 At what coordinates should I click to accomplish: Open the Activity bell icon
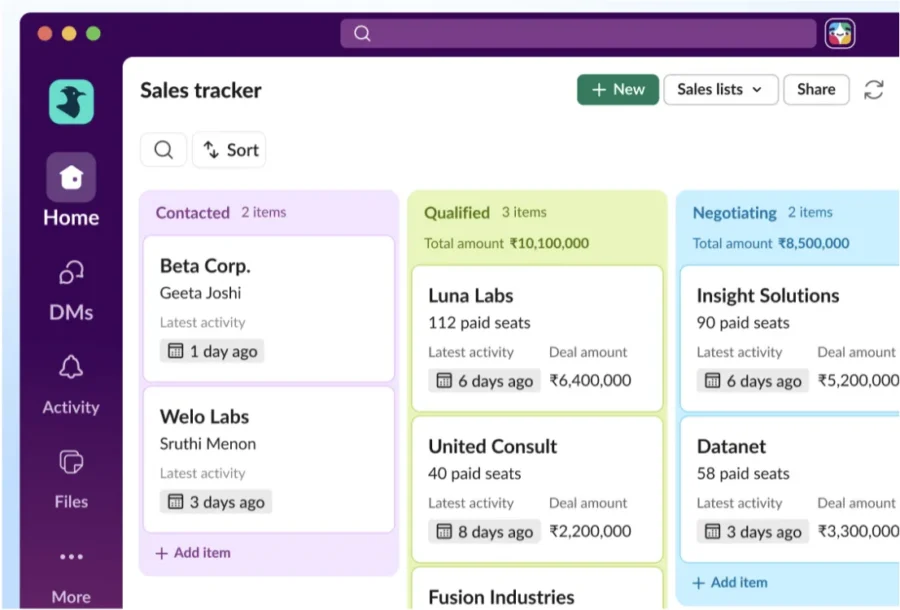tap(71, 367)
